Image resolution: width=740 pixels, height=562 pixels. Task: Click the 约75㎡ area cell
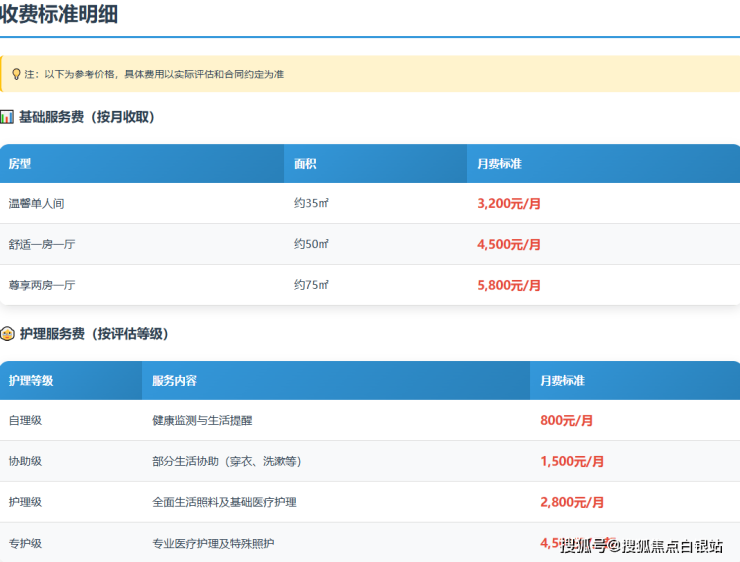pos(311,285)
